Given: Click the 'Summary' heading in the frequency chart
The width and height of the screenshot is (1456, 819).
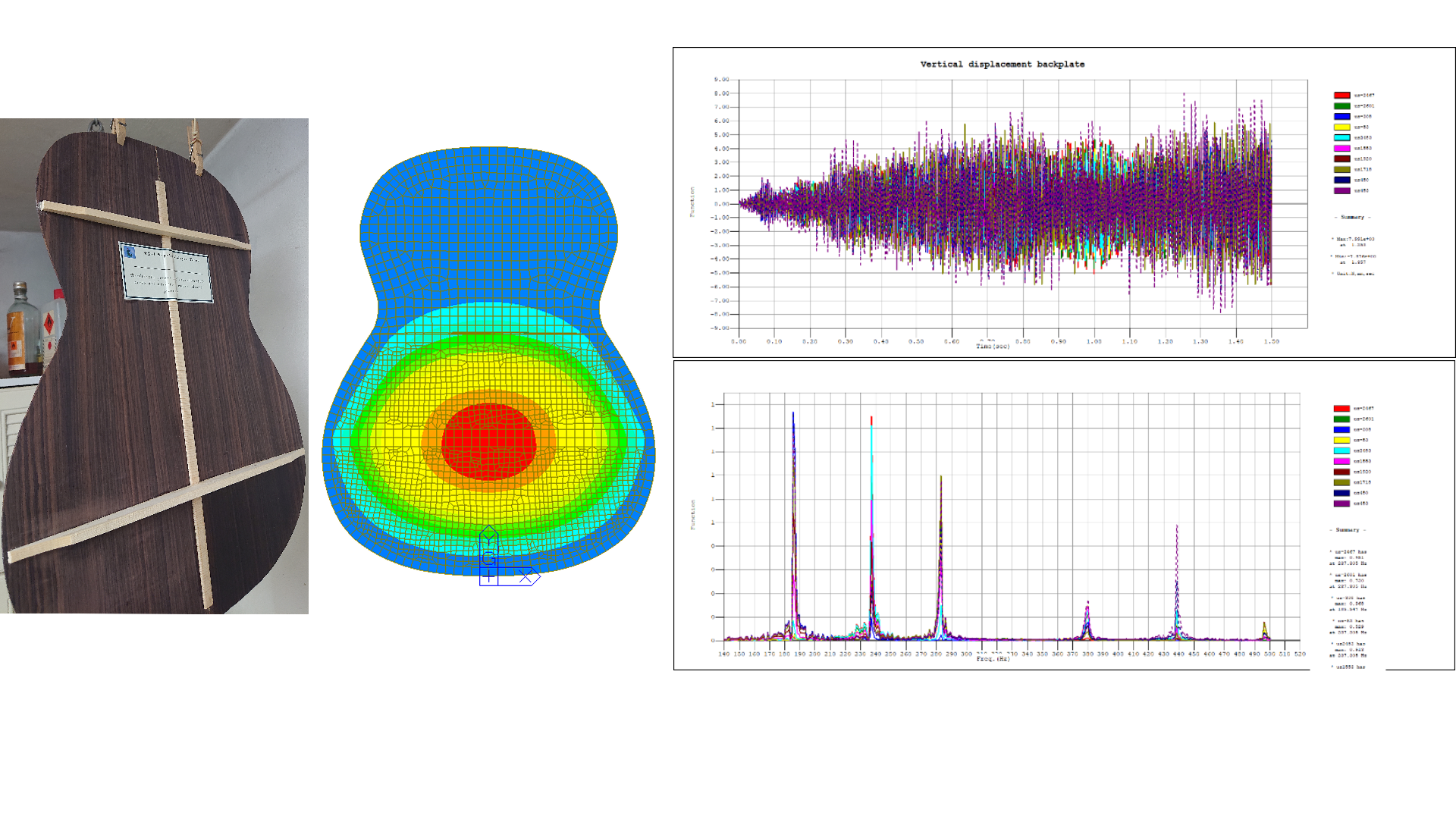Looking at the screenshot, I should [x=1348, y=530].
